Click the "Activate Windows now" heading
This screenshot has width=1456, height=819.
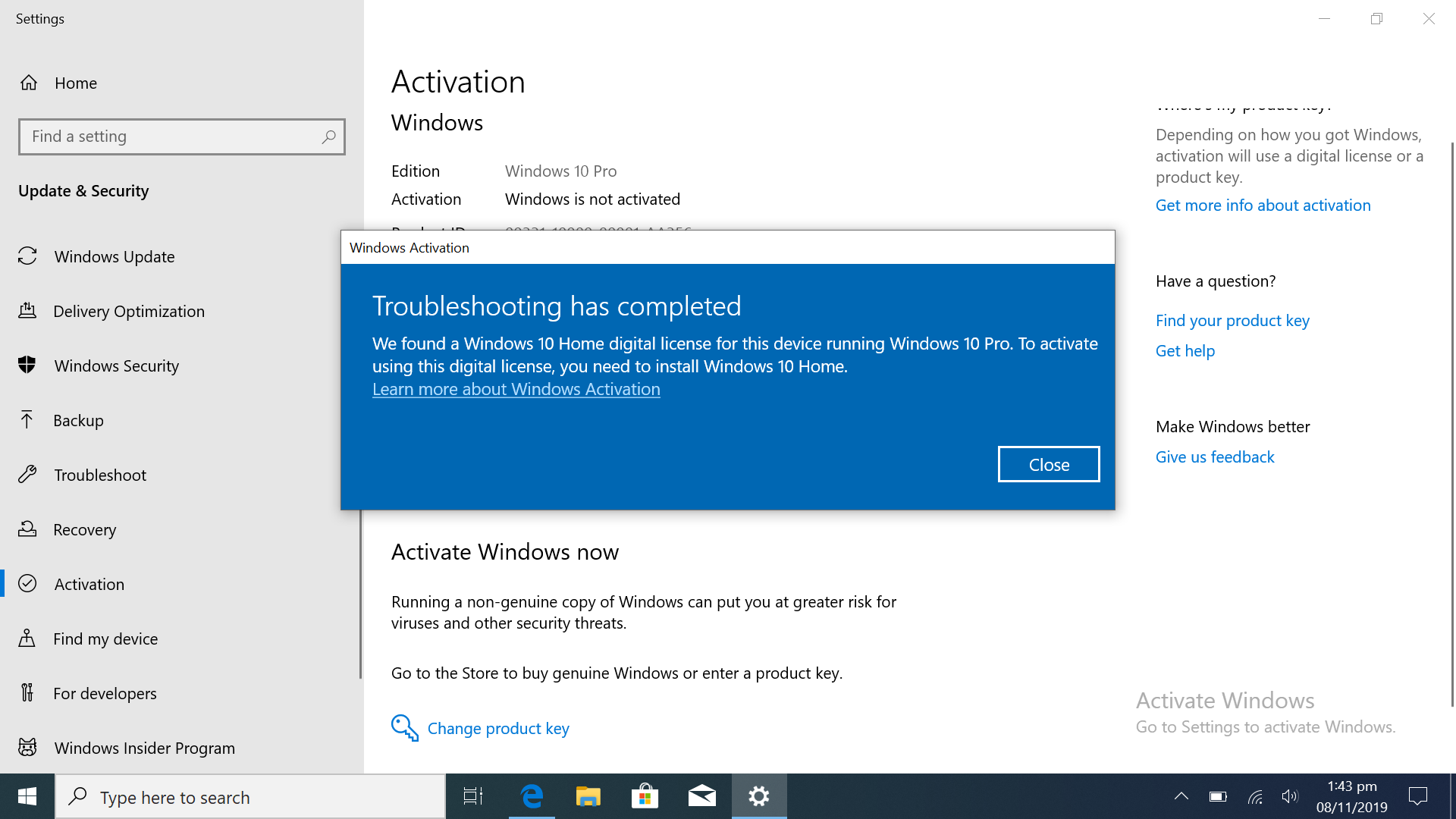point(505,551)
